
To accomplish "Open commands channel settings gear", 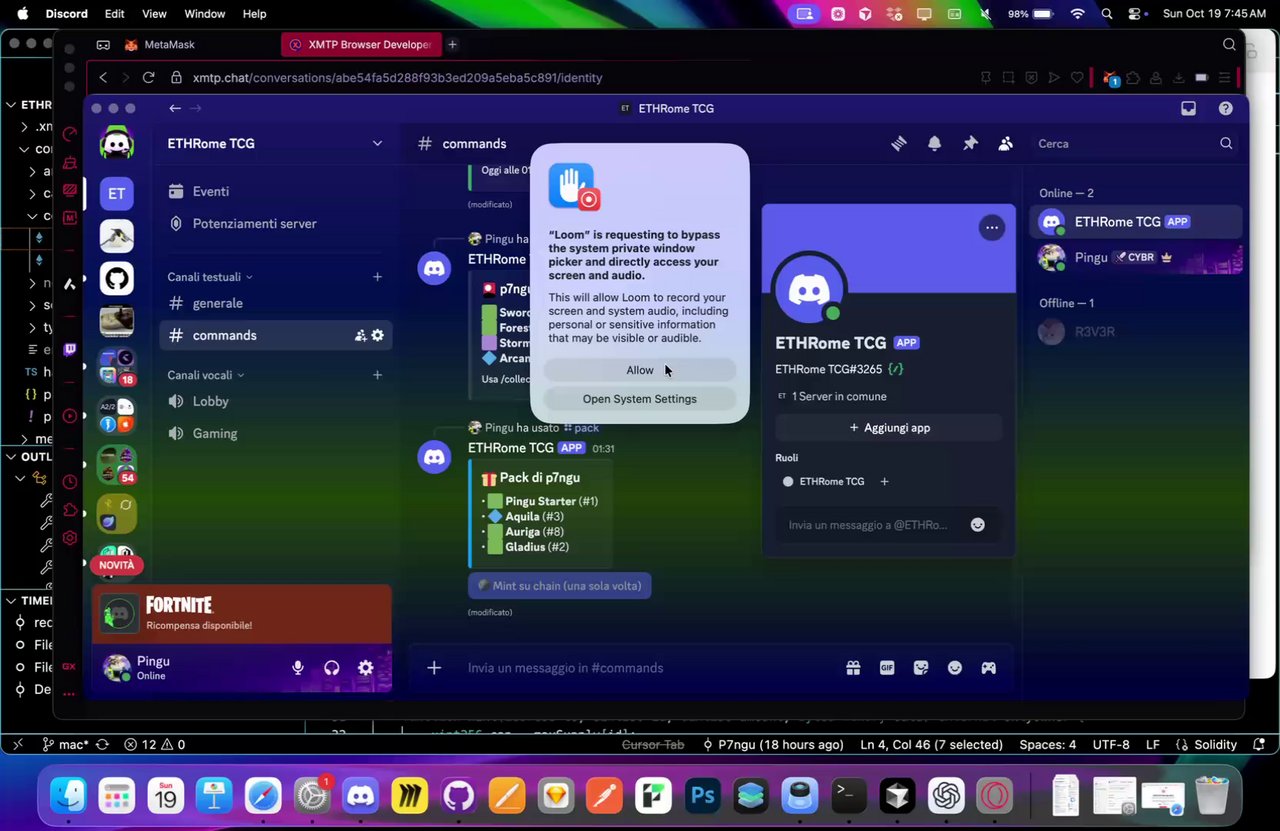I will (x=378, y=335).
